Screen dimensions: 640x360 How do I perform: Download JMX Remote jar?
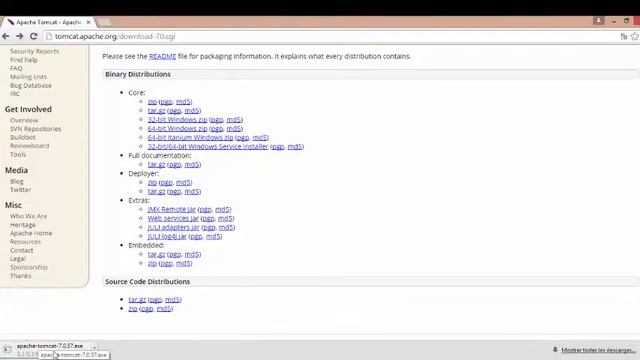click(172, 209)
